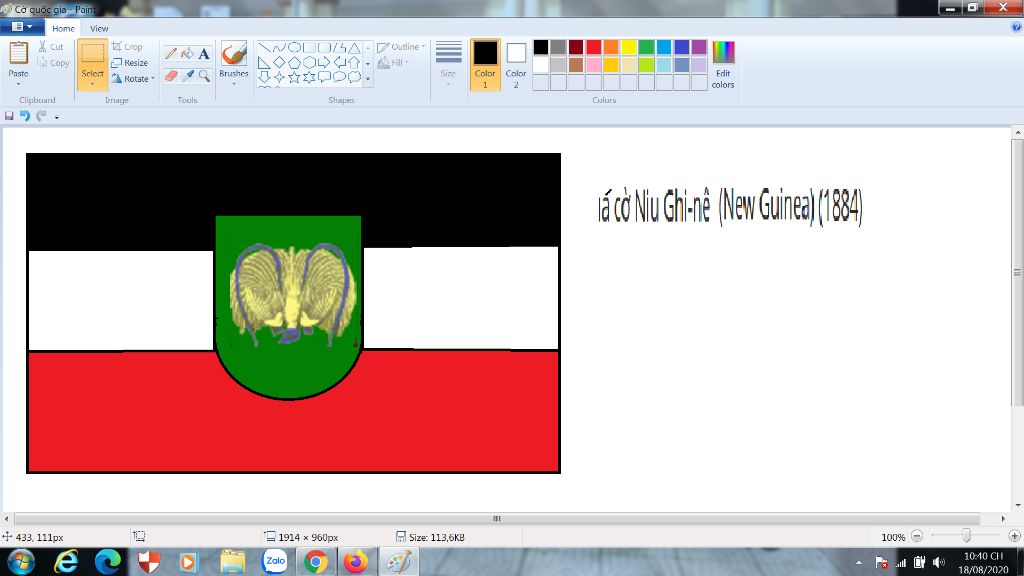This screenshot has height=576, width=1024.
Task: Select the Pencil tool
Action: 171,54
